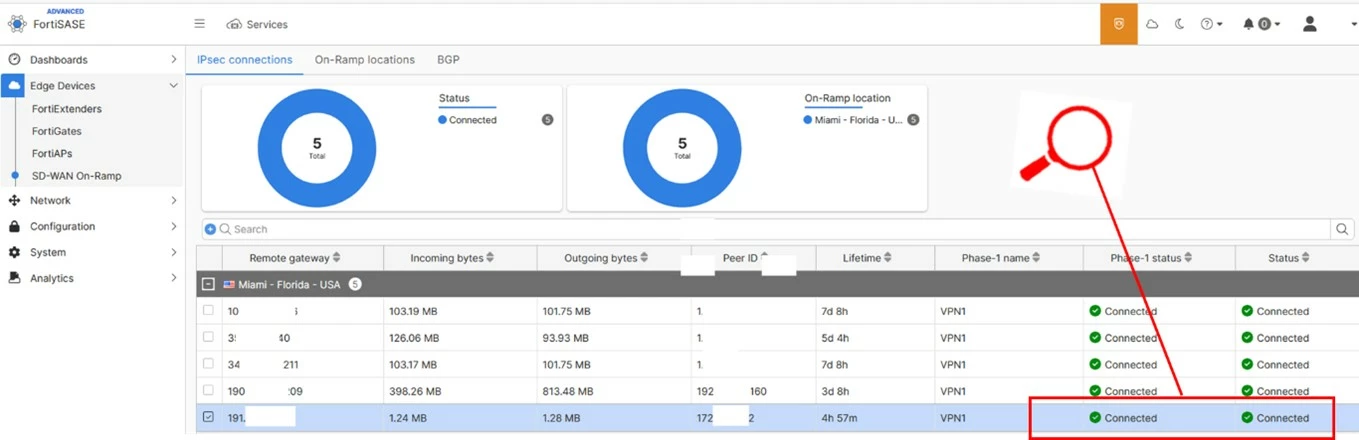Screen dimensions: 1359x440
Task: Click the 93.93 MB outgoing bytes cell
Action: click(566, 338)
